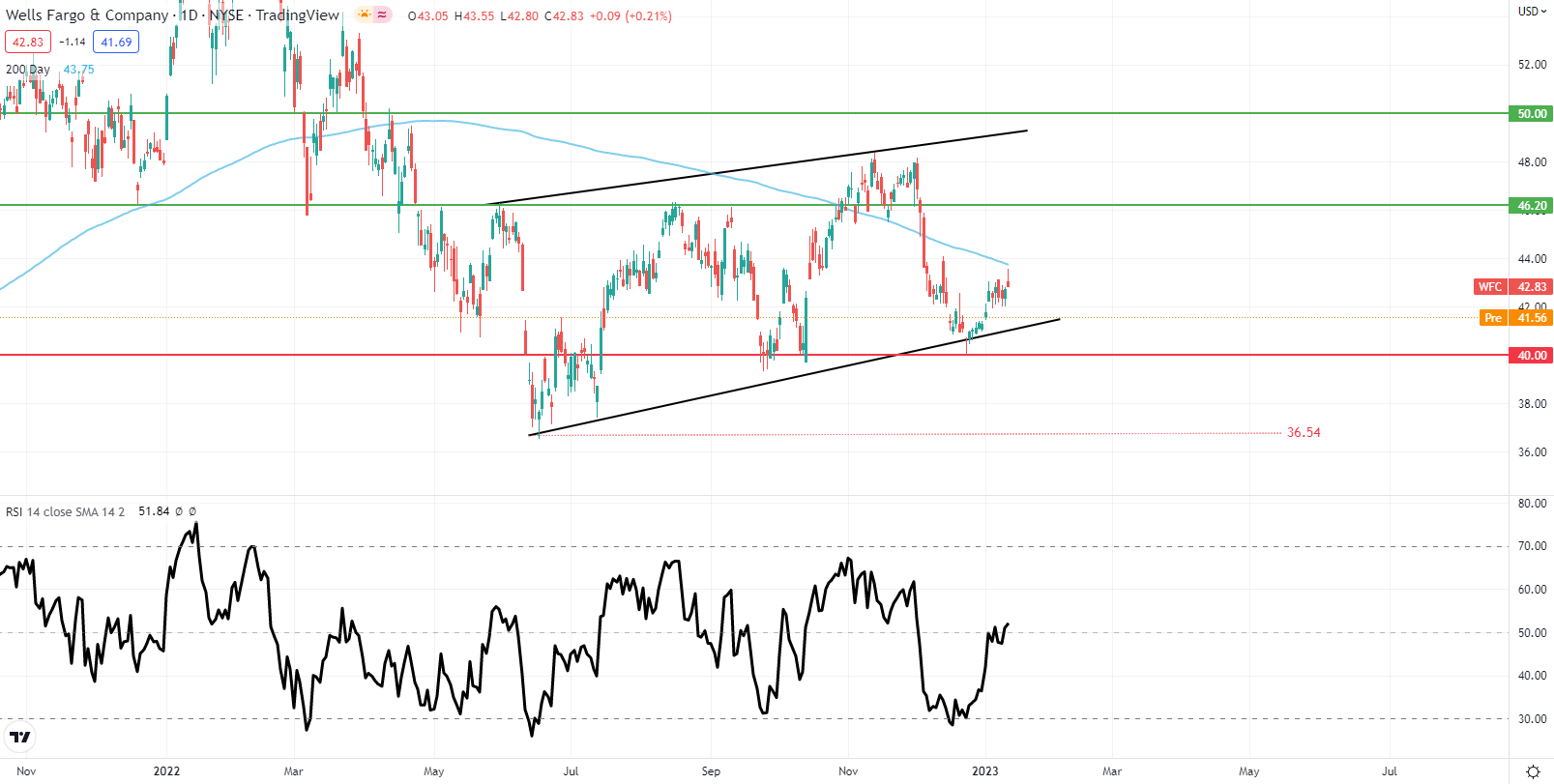Click the 36.54 low price annotation

1304,432
